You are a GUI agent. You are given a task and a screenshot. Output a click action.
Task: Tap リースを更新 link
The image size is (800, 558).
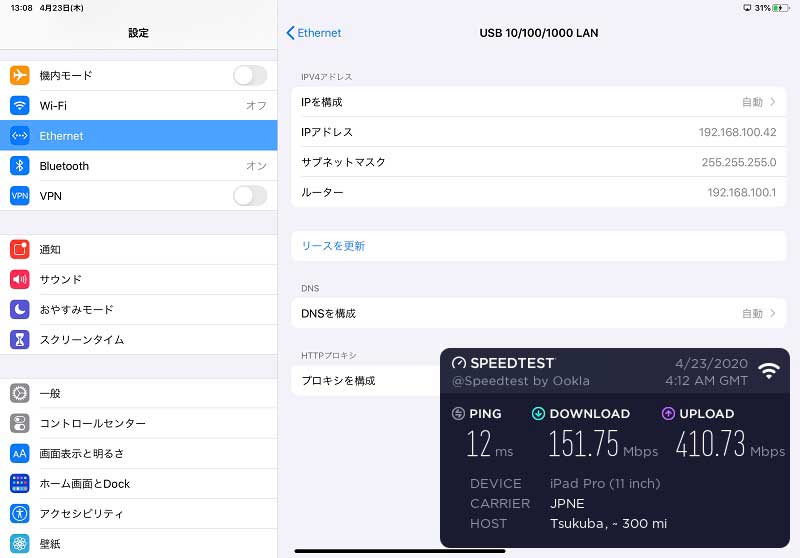pos(333,246)
